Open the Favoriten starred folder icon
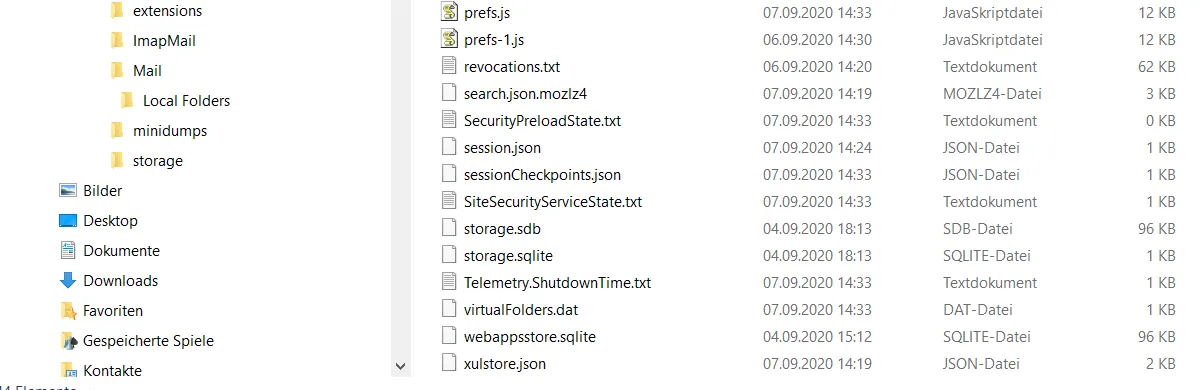 68,311
